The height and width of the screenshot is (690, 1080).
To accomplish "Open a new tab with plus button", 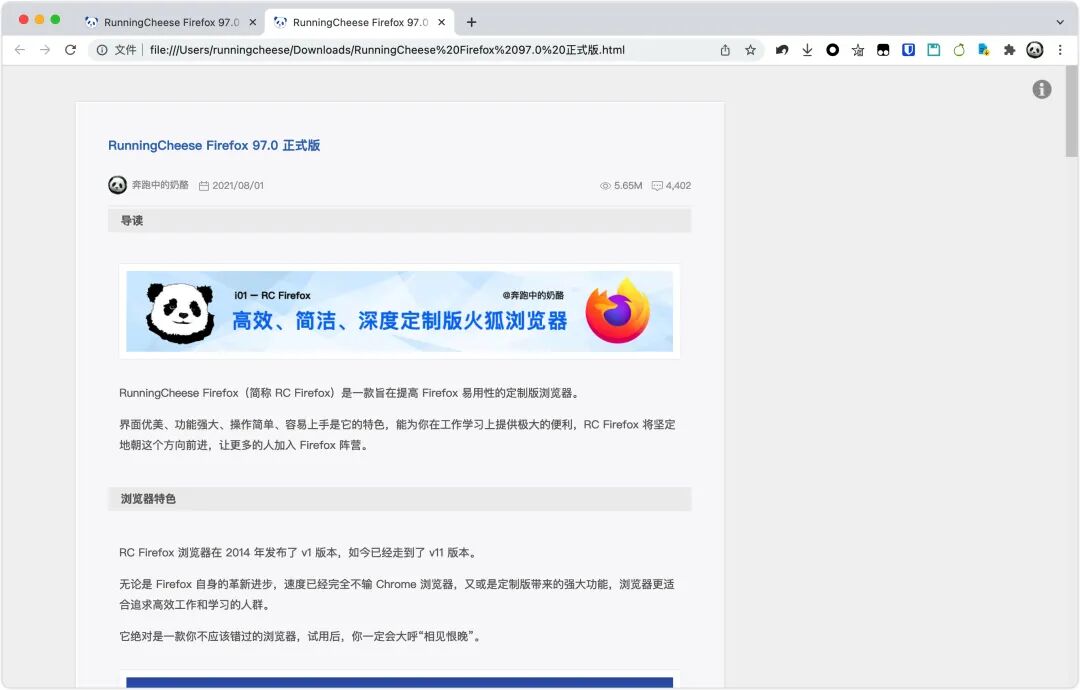I will coord(471,22).
